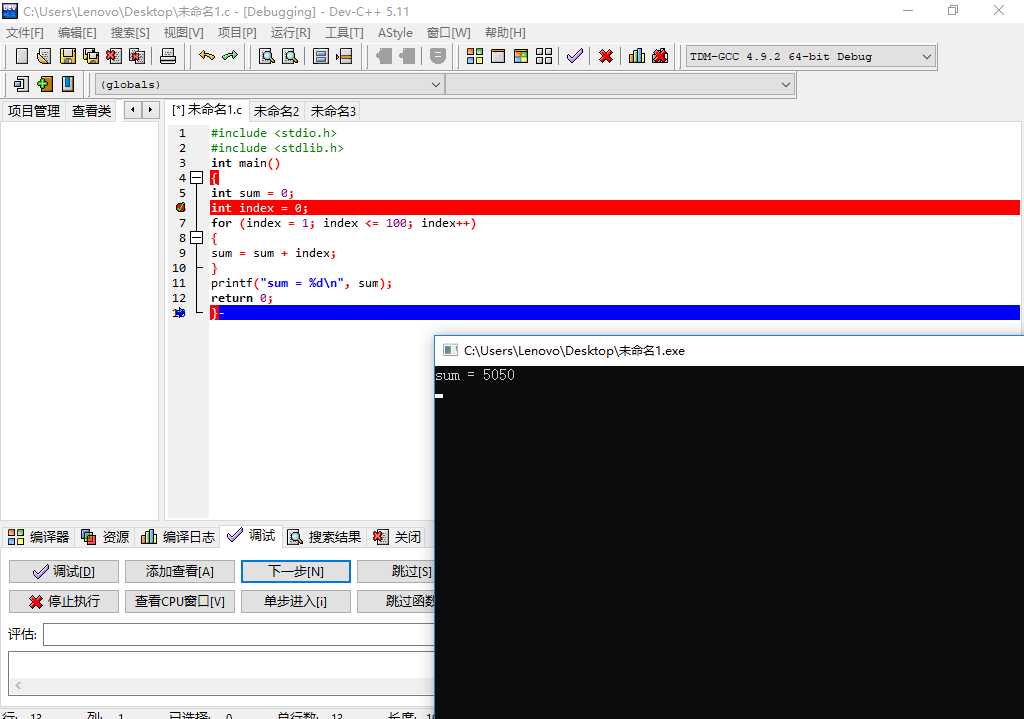The height and width of the screenshot is (719, 1024).
Task: Open the 搜索结果 bottom tab
Action: coord(325,537)
